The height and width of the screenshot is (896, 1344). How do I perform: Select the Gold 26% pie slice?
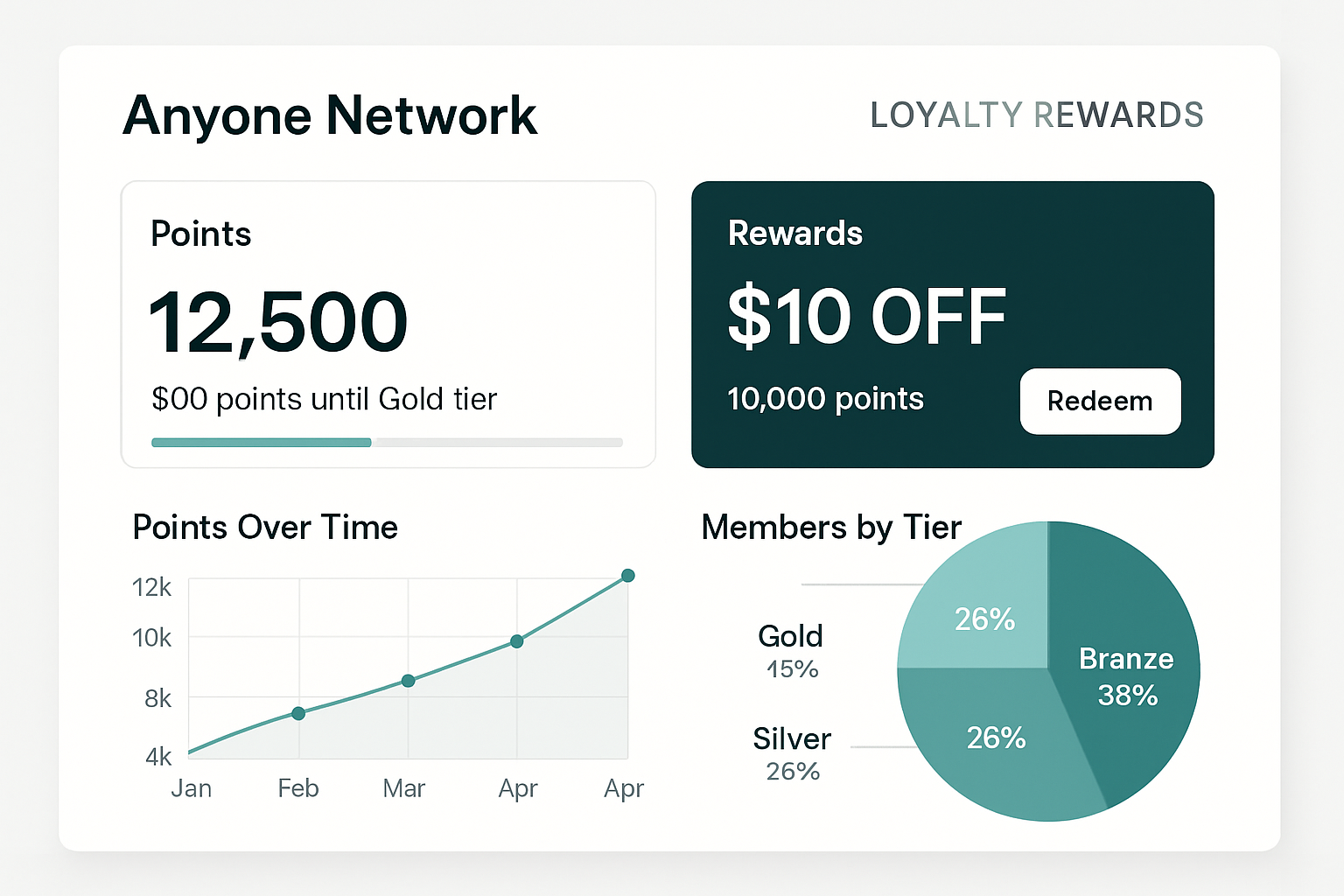pyautogui.click(x=985, y=619)
